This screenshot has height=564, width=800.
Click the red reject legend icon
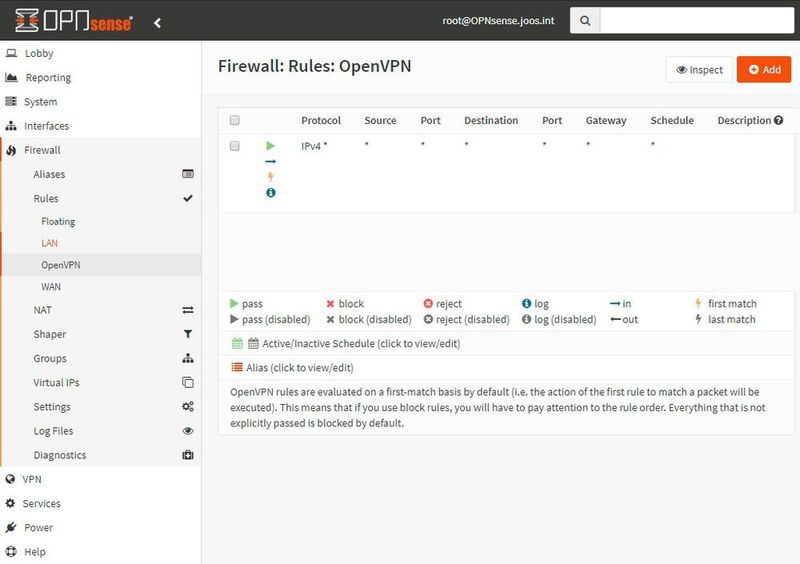coord(428,304)
